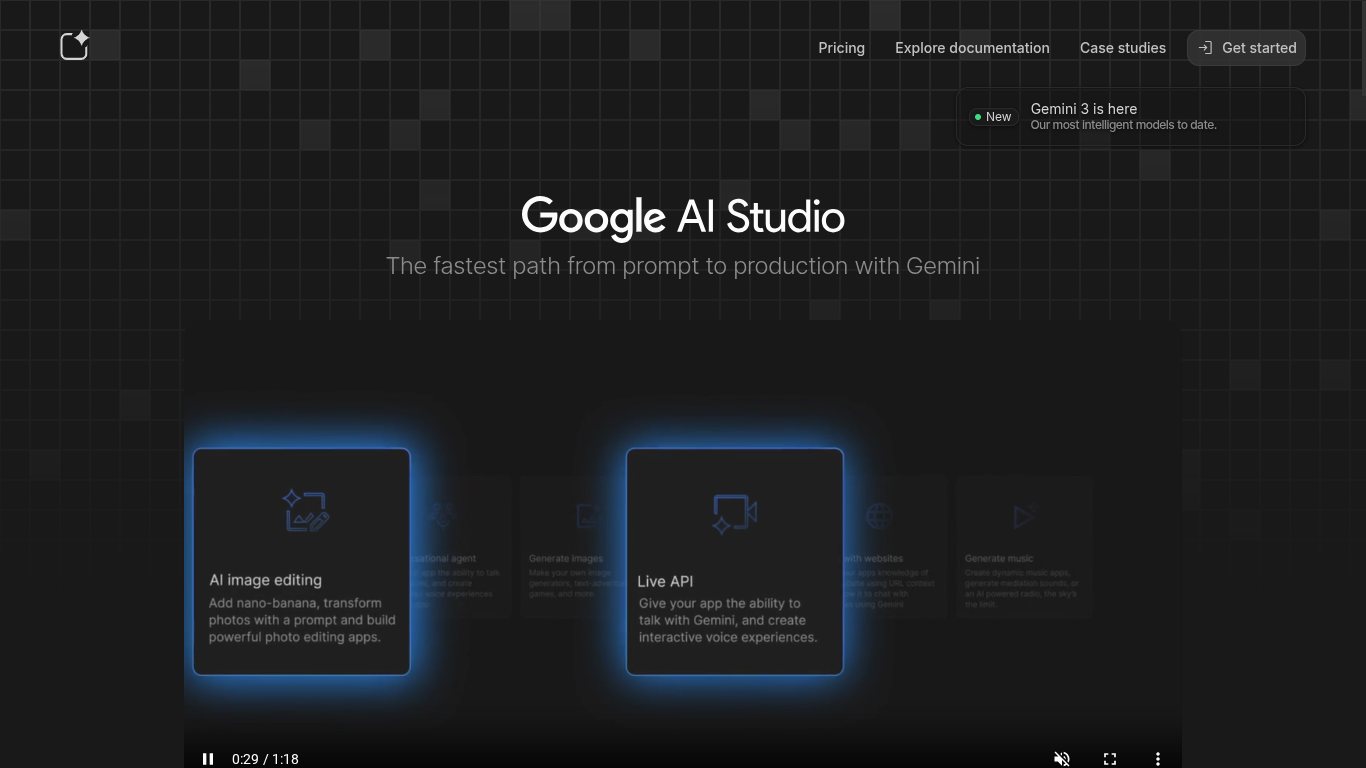
Task: Click the Generate music play icon
Action: (1023, 516)
